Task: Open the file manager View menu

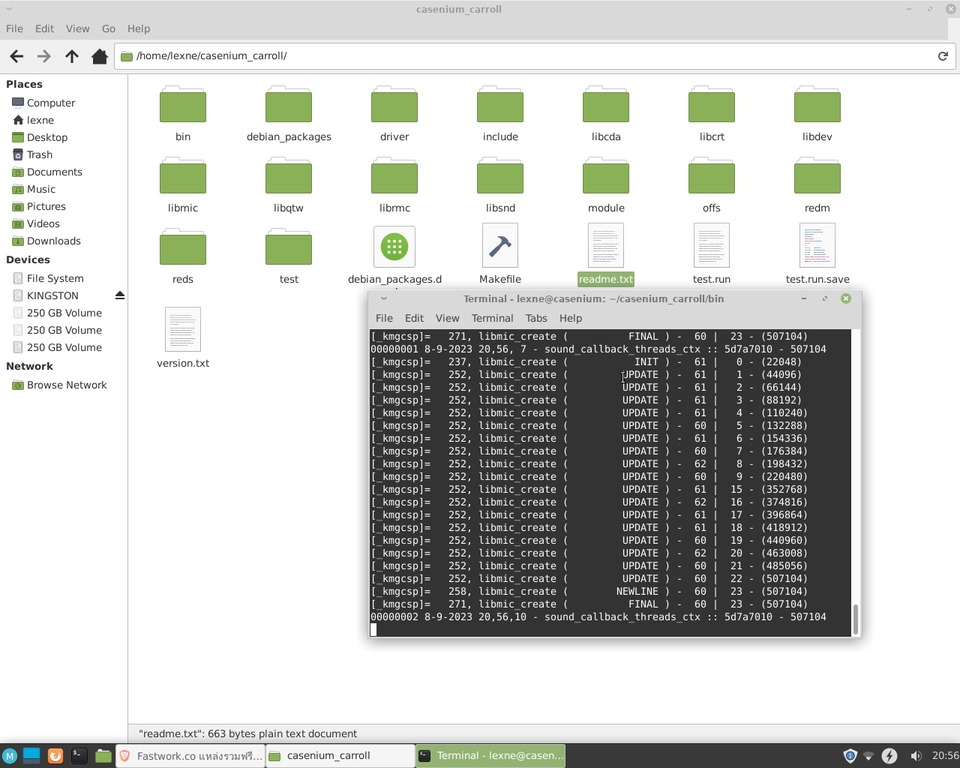Action: coord(78,29)
